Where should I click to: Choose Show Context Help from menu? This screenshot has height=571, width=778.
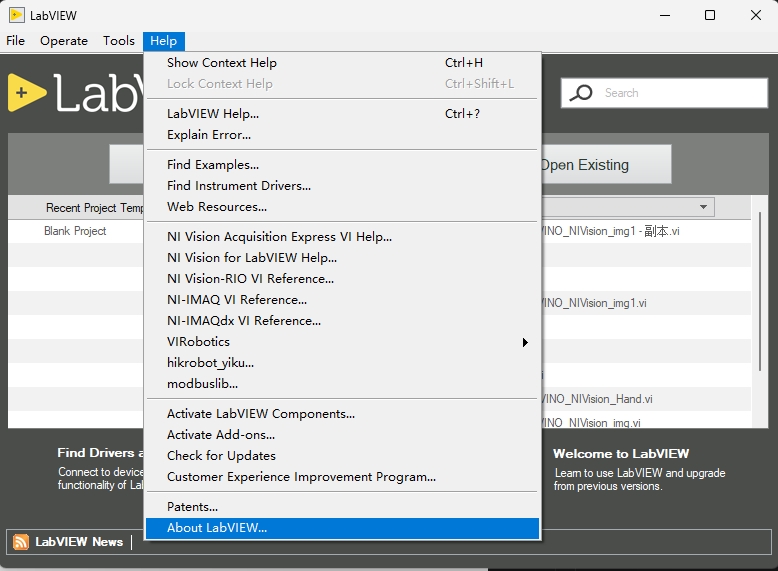(222, 63)
